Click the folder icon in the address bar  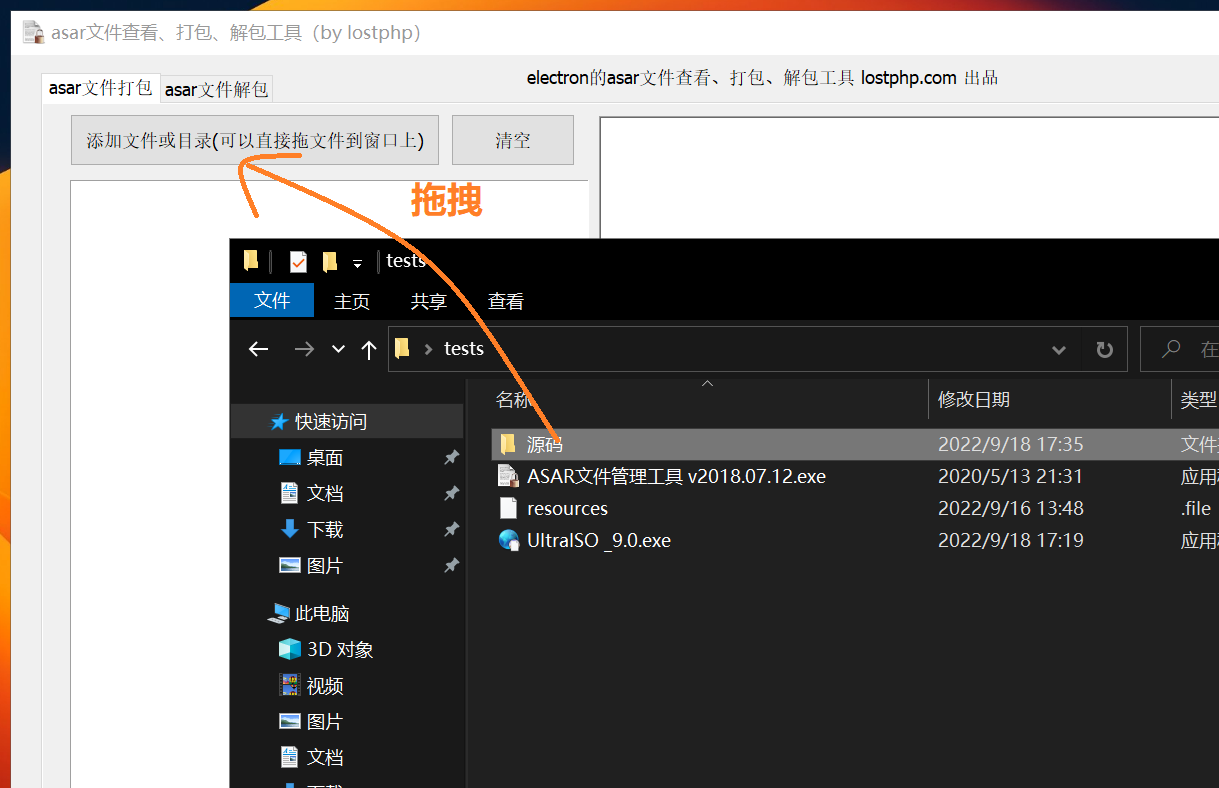[x=402, y=348]
